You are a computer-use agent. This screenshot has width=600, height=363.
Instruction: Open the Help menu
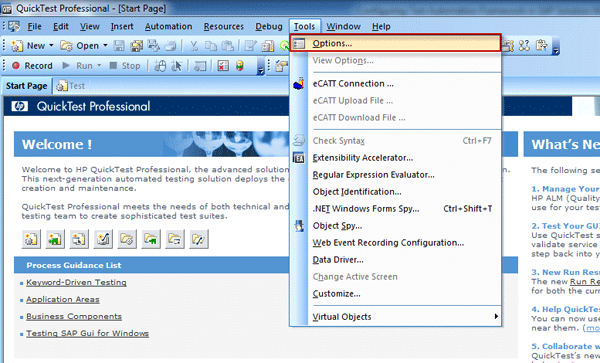click(381, 26)
